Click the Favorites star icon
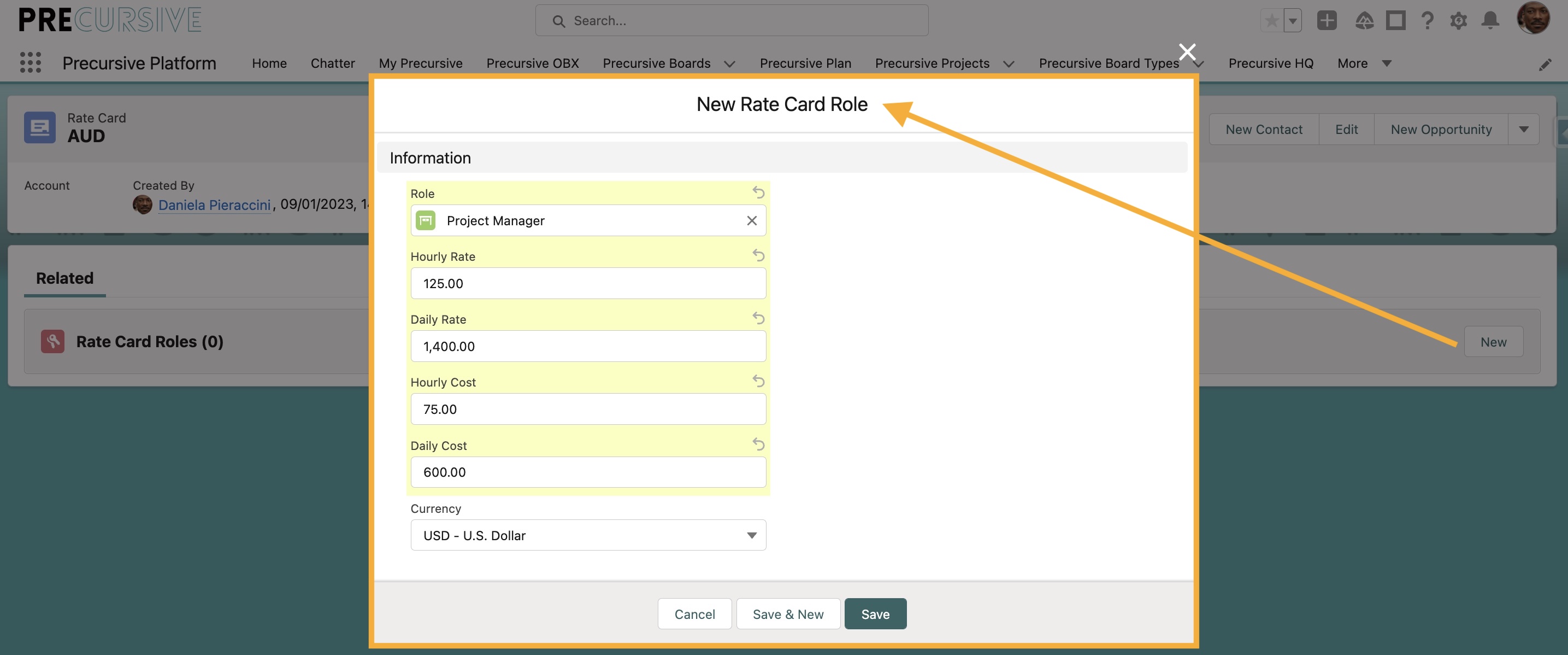 [x=1271, y=21]
